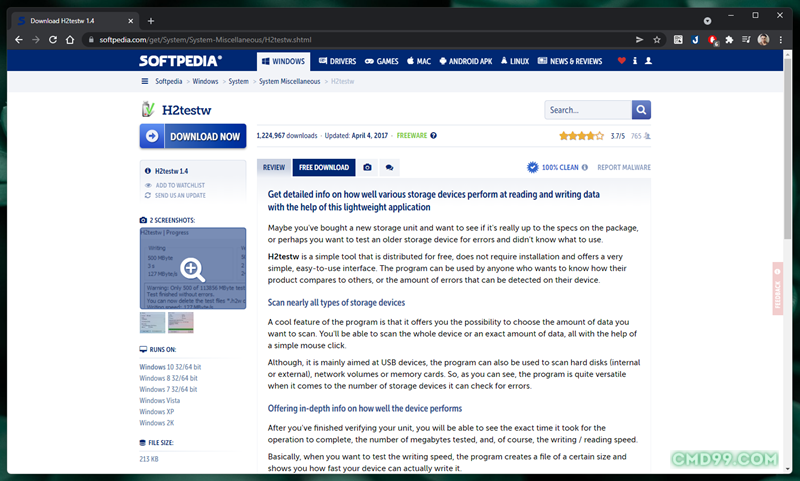Click the star rating
The height and width of the screenshot is (481, 800).
(x=581, y=136)
